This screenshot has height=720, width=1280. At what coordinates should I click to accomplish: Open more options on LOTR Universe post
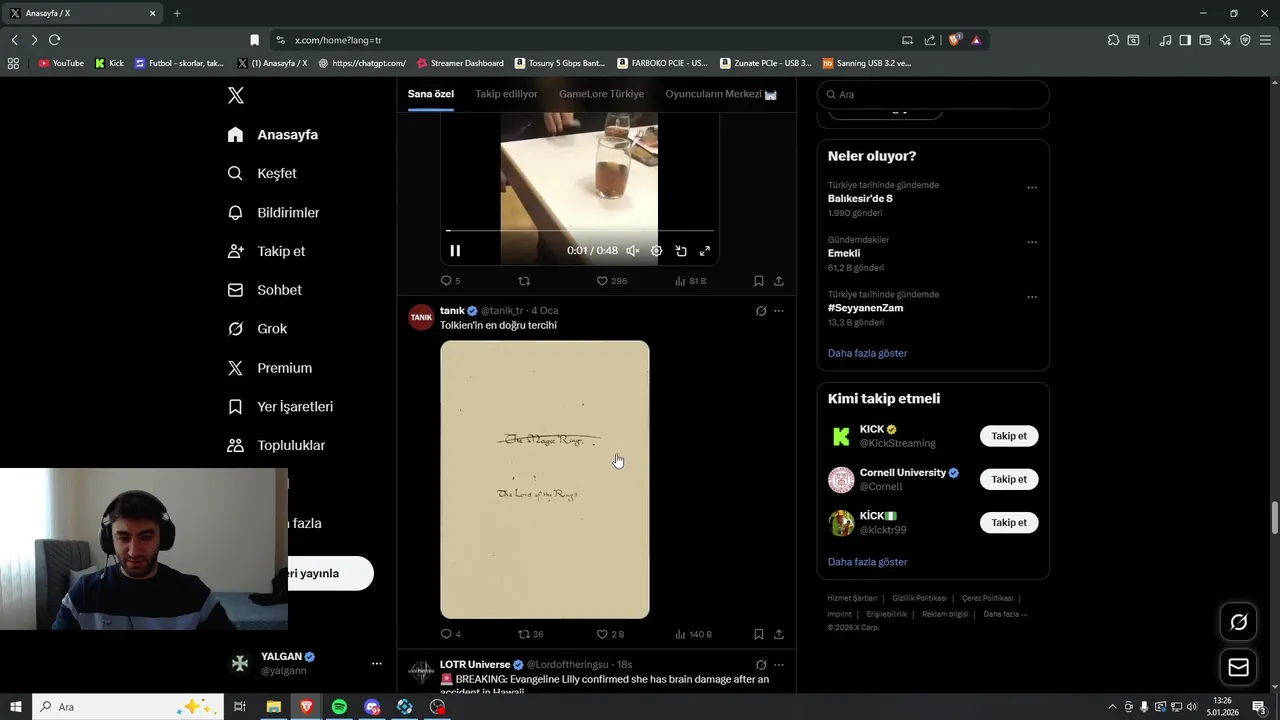point(779,665)
